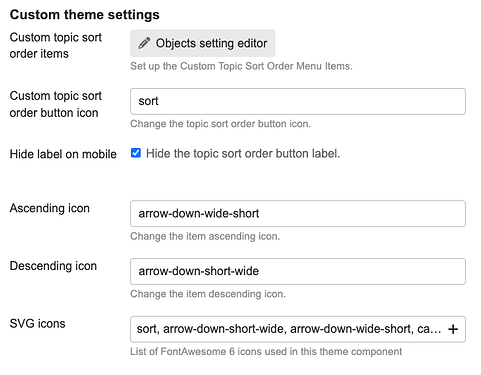Click 'Custom topic sort order button icon' label

tap(55, 104)
